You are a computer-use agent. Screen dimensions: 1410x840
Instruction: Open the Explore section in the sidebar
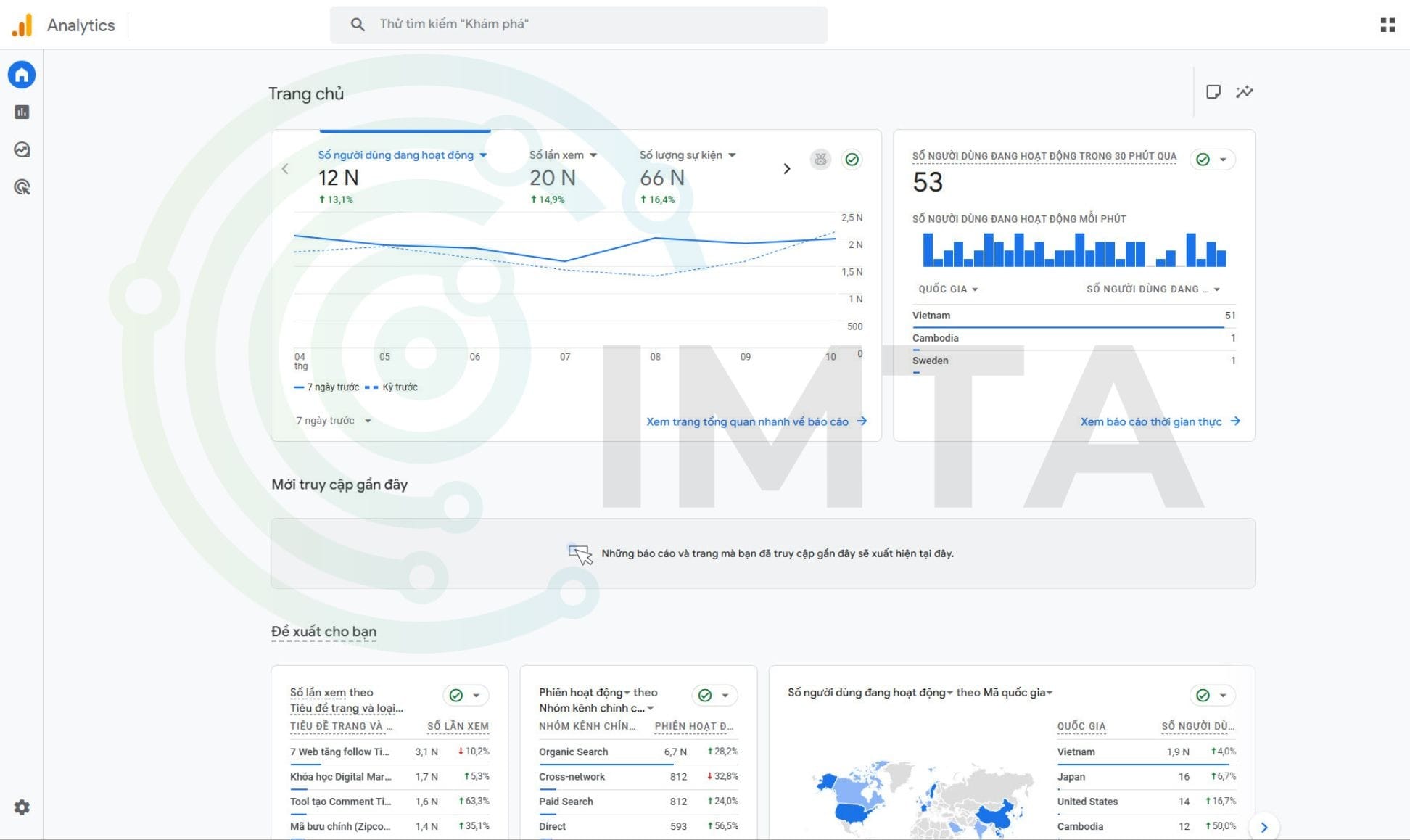(x=22, y=150)
